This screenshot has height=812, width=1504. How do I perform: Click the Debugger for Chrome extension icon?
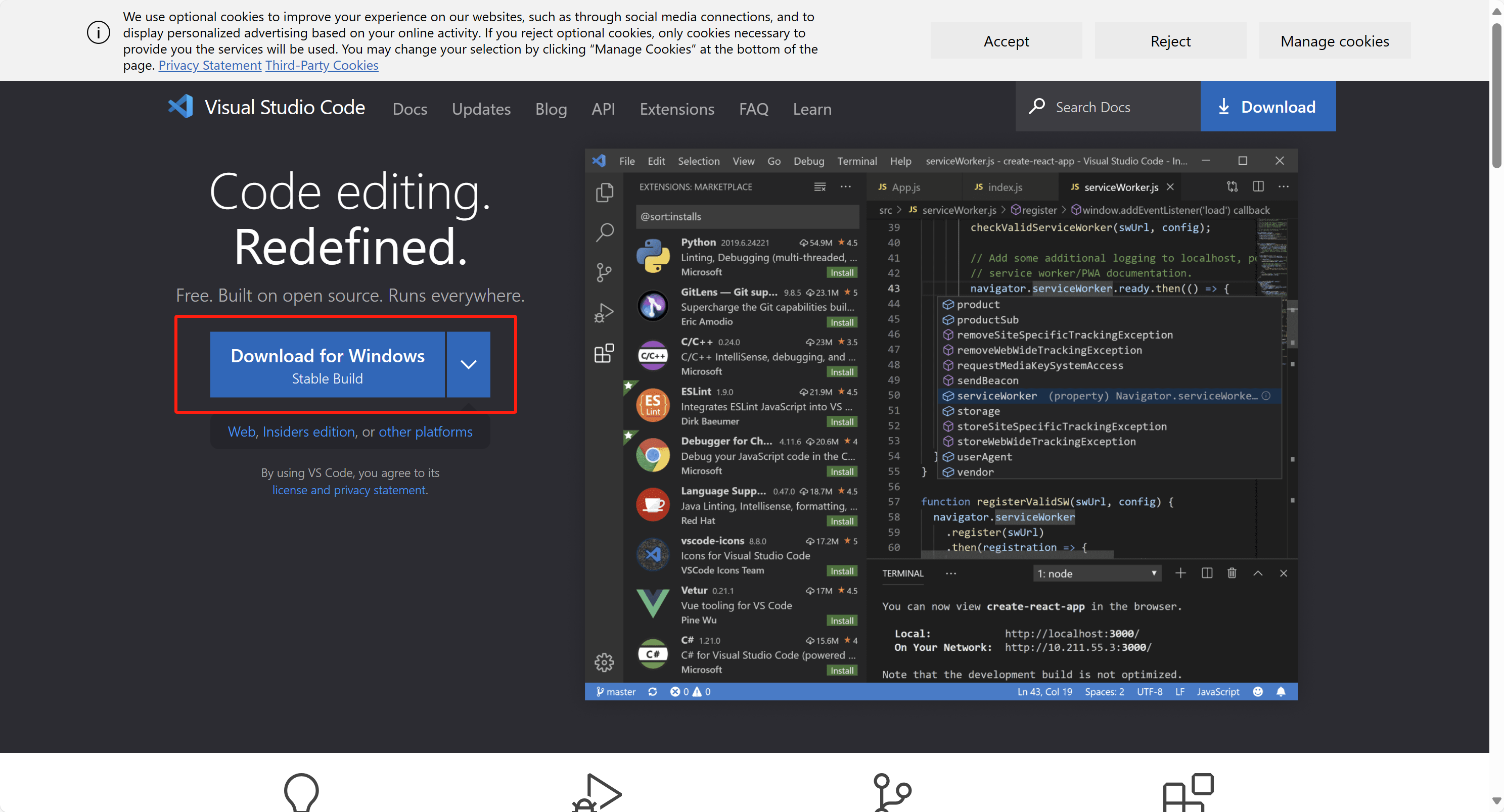tap(653, 455)
